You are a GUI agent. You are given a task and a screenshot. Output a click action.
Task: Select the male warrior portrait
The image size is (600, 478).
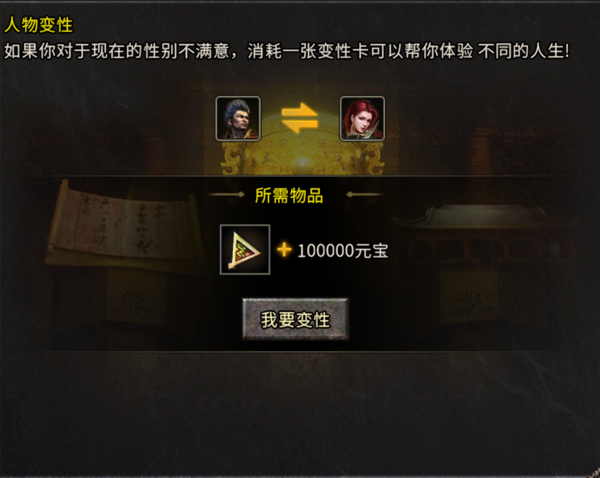click(x=238, y=119)
